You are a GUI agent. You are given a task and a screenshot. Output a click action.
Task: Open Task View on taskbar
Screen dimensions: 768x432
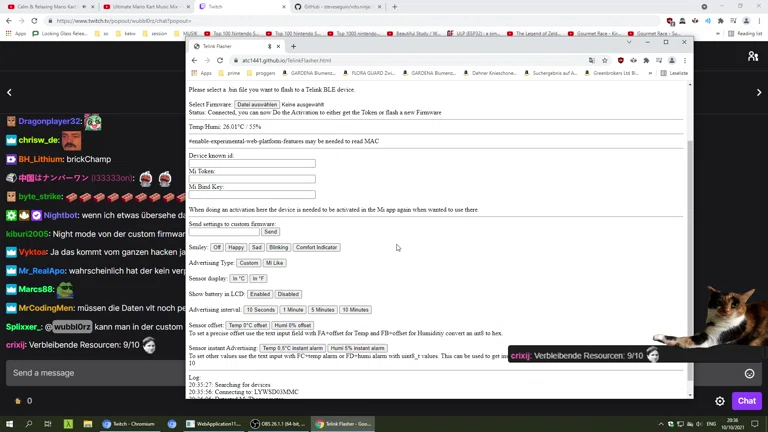(x=48, y=424)
